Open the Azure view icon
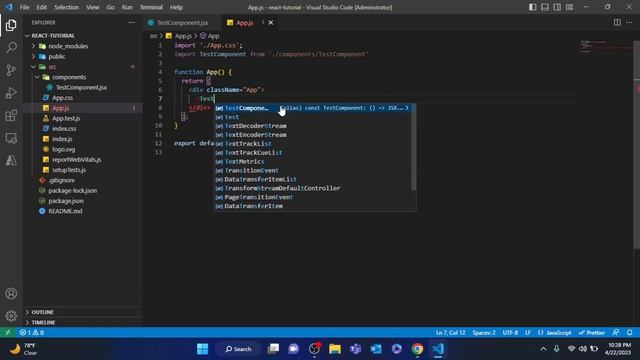This screenshot has width=640, height=360. (x=11, y=160)
